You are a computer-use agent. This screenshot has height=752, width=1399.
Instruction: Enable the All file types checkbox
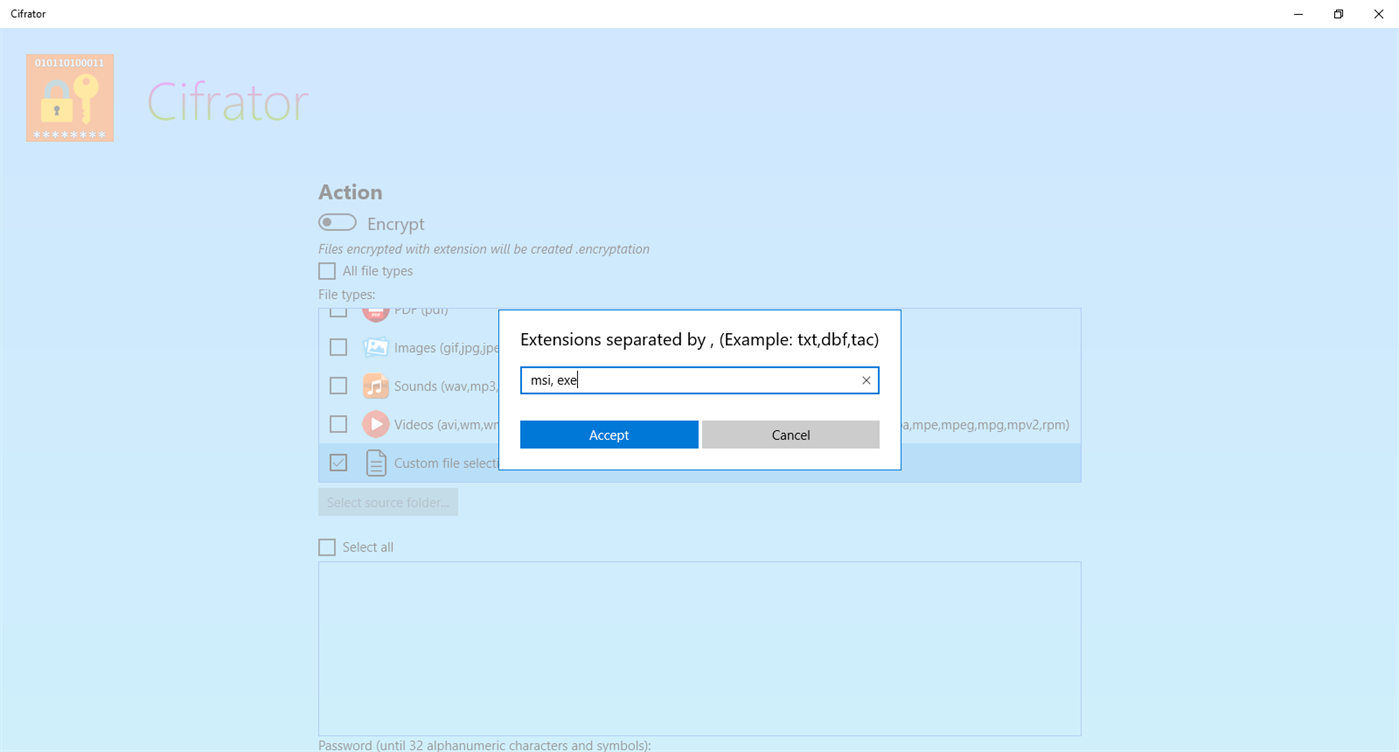326,270
